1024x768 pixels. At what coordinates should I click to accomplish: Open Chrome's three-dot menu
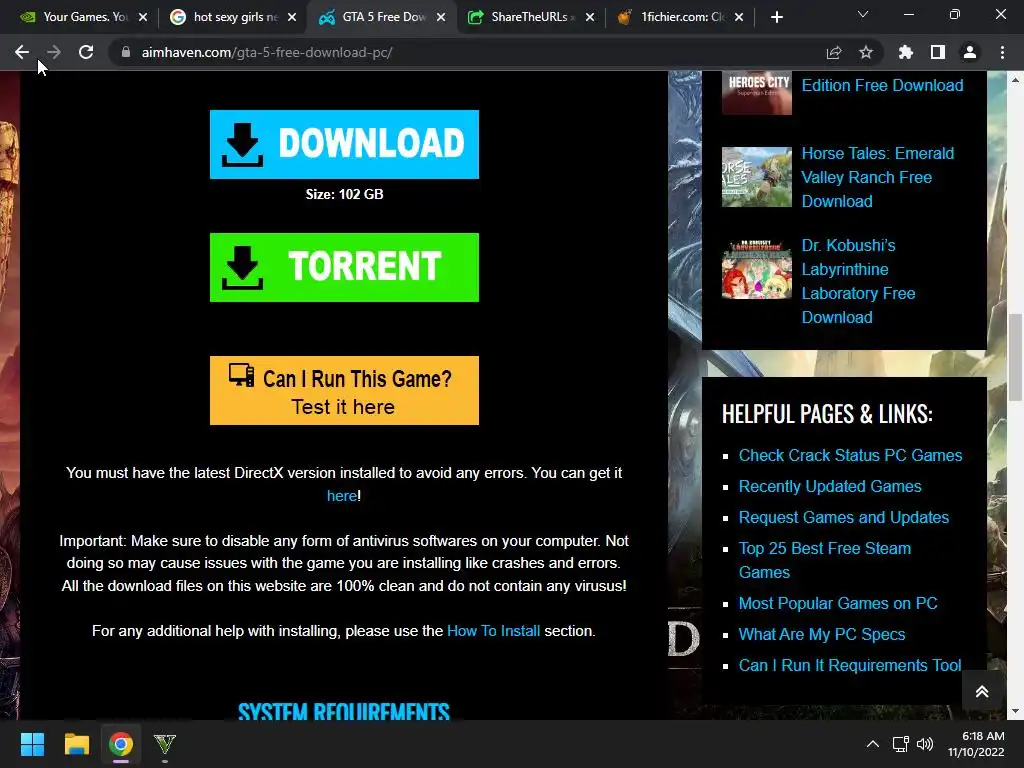point(1002,52)
